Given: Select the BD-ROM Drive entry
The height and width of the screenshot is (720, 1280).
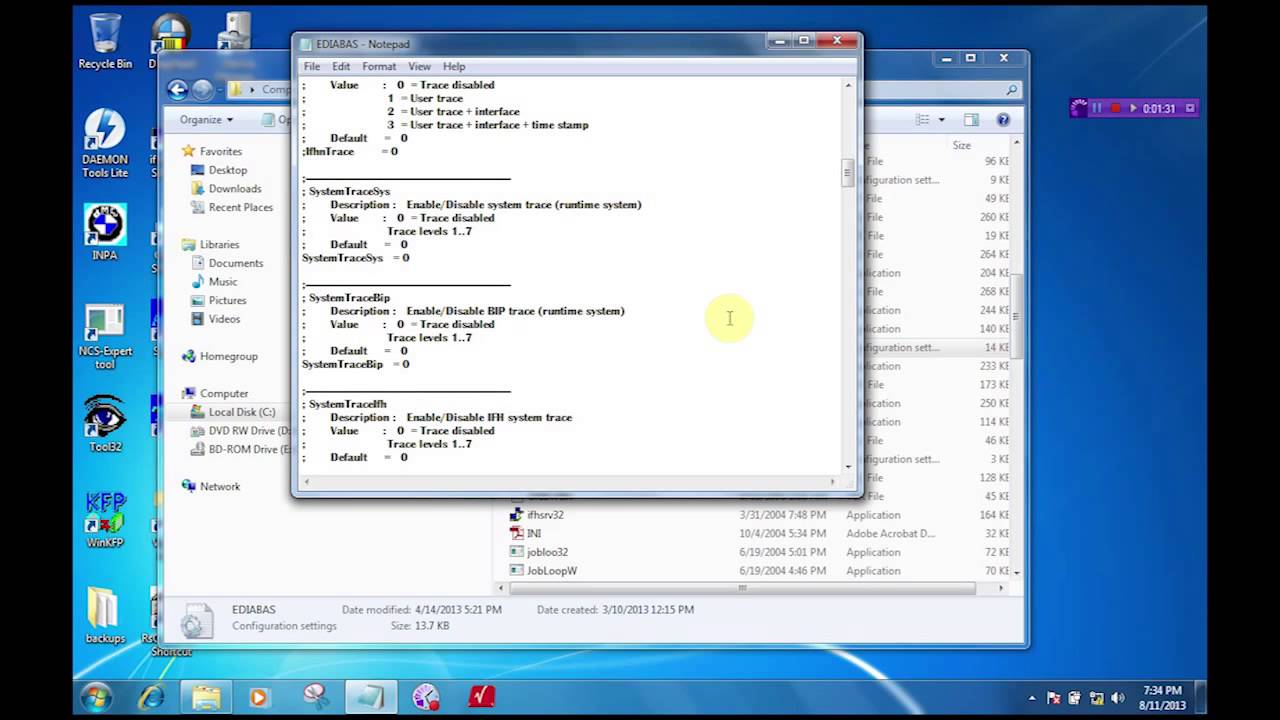Looking at the screenshot, I should 240,450.
